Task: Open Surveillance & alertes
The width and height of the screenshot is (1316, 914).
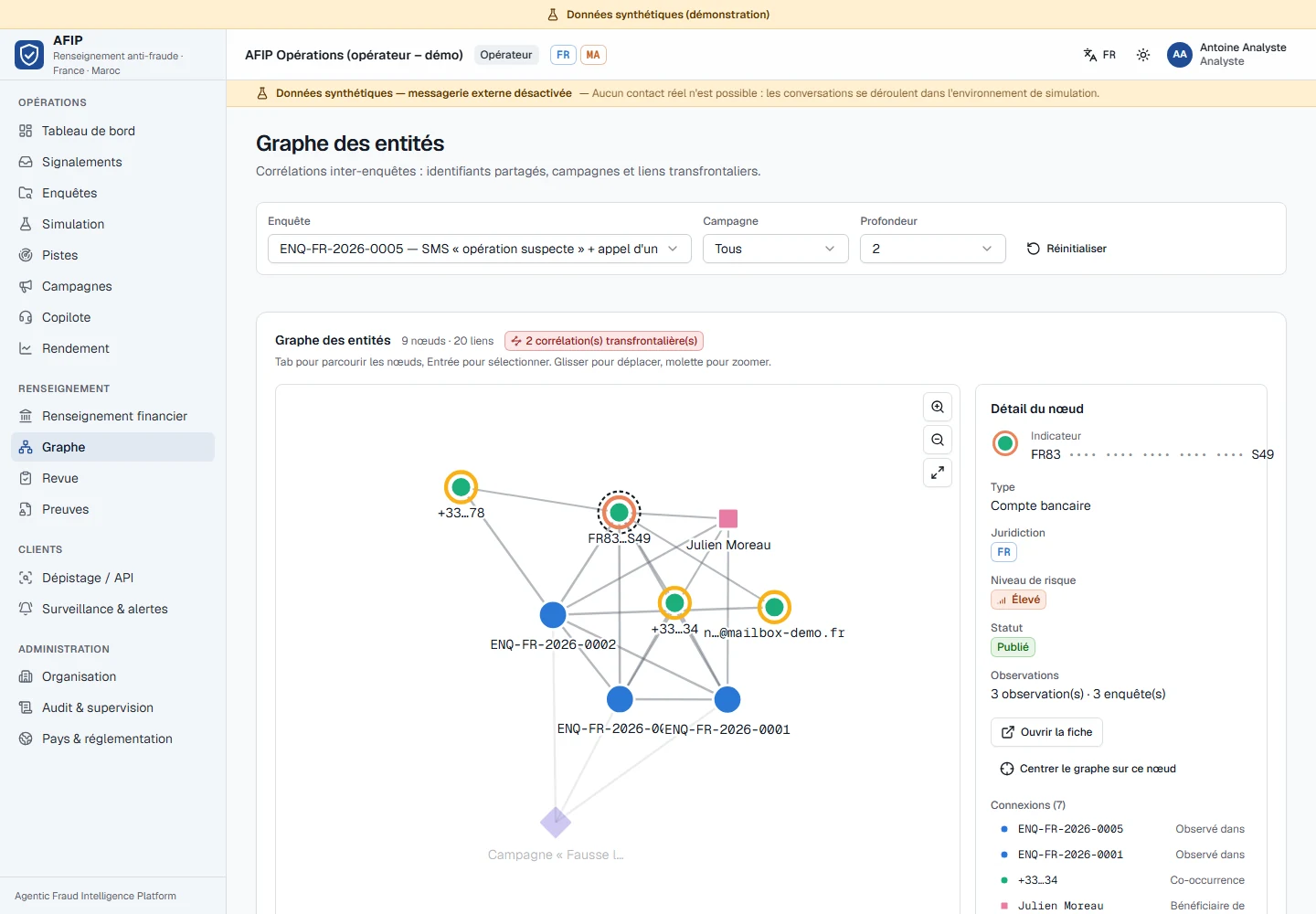Action: [113, 609]
